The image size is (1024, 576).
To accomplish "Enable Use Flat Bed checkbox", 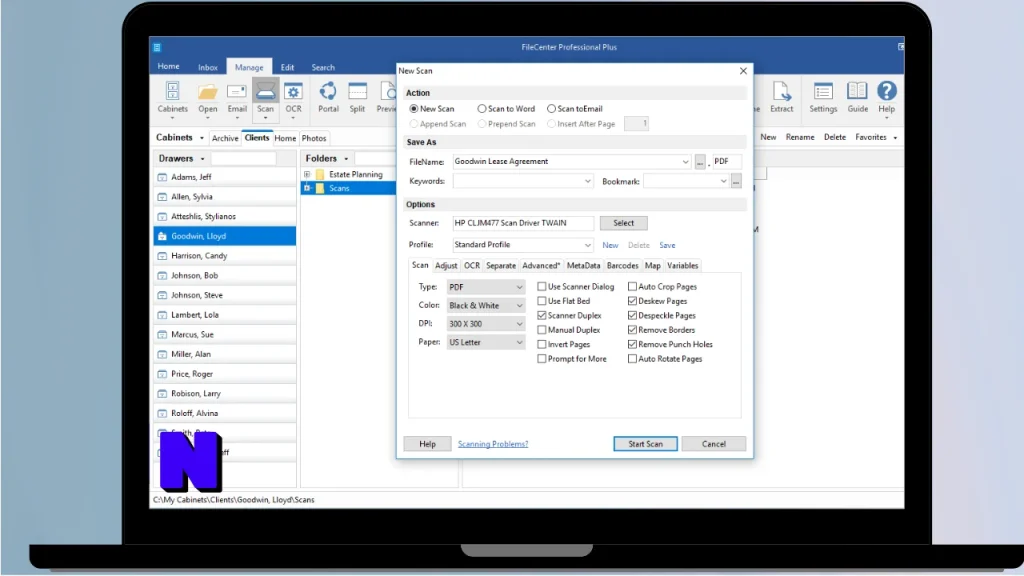I will 541,301.
